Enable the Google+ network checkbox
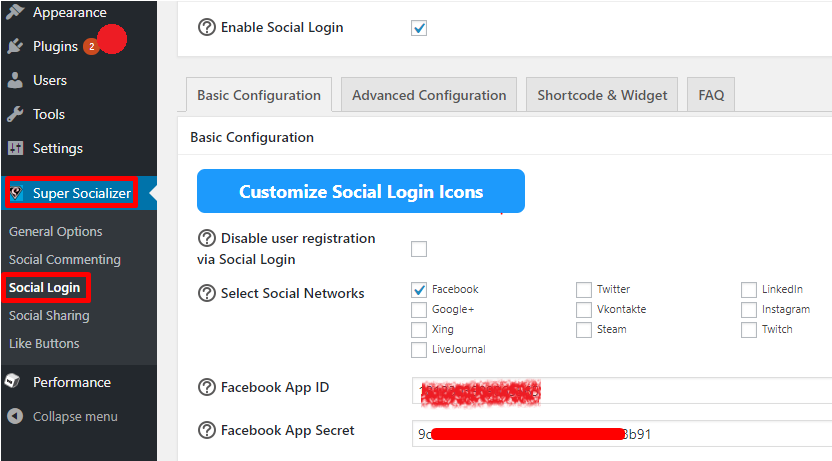832x461 pixels. tap(419, 310)
